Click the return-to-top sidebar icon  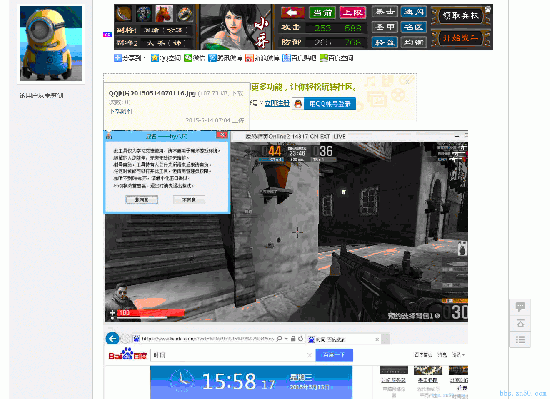[520, 323]
